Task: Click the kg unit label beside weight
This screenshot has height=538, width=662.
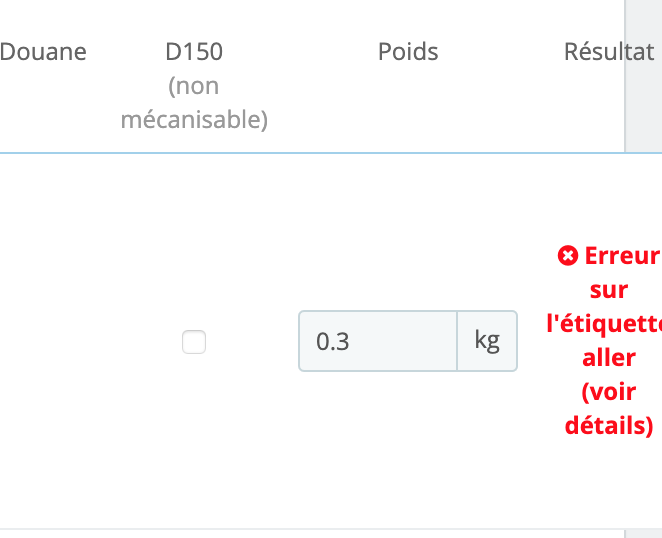Action: click(x=487, y=341)
